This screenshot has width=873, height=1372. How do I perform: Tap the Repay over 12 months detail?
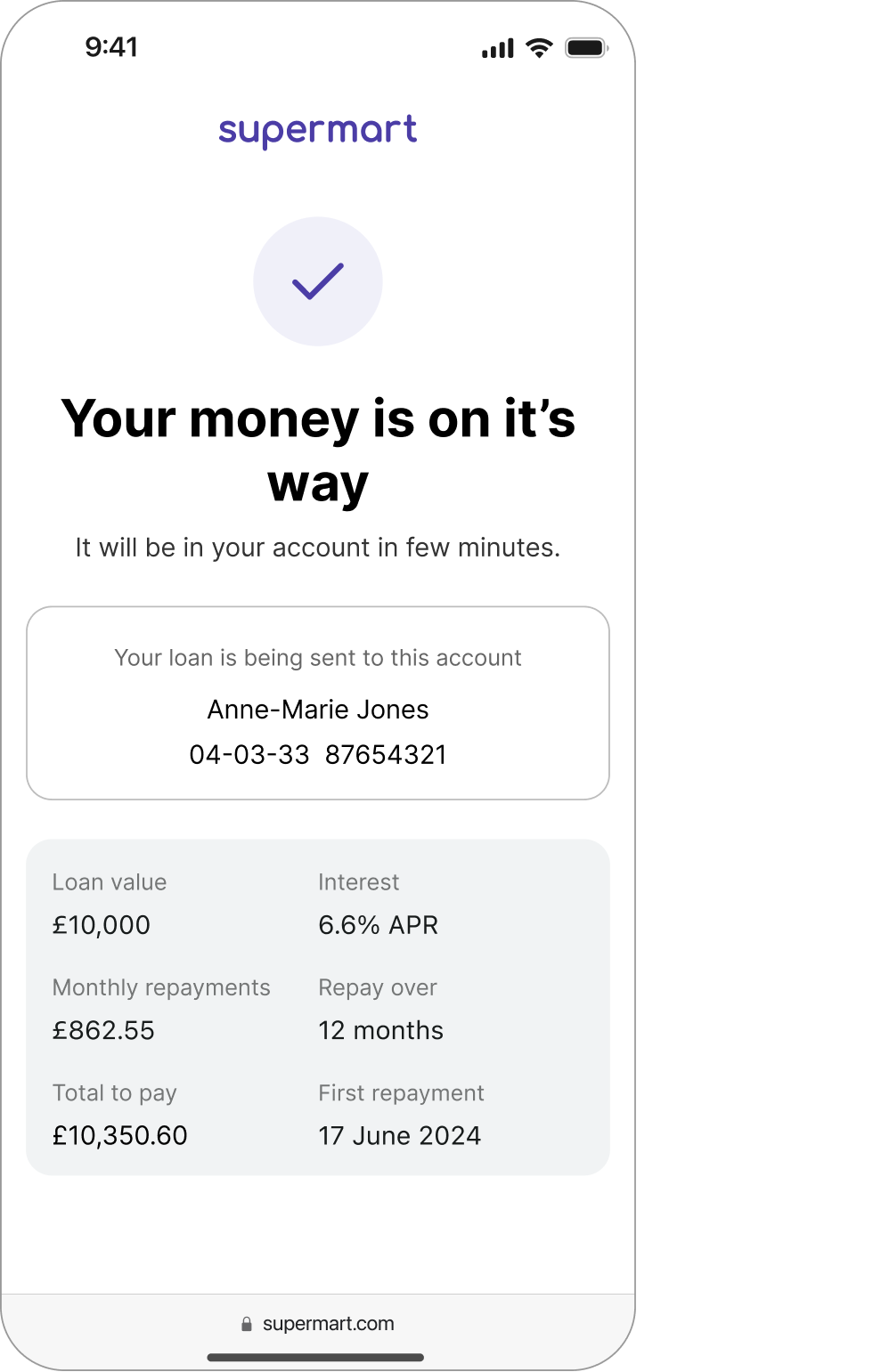381,1030
